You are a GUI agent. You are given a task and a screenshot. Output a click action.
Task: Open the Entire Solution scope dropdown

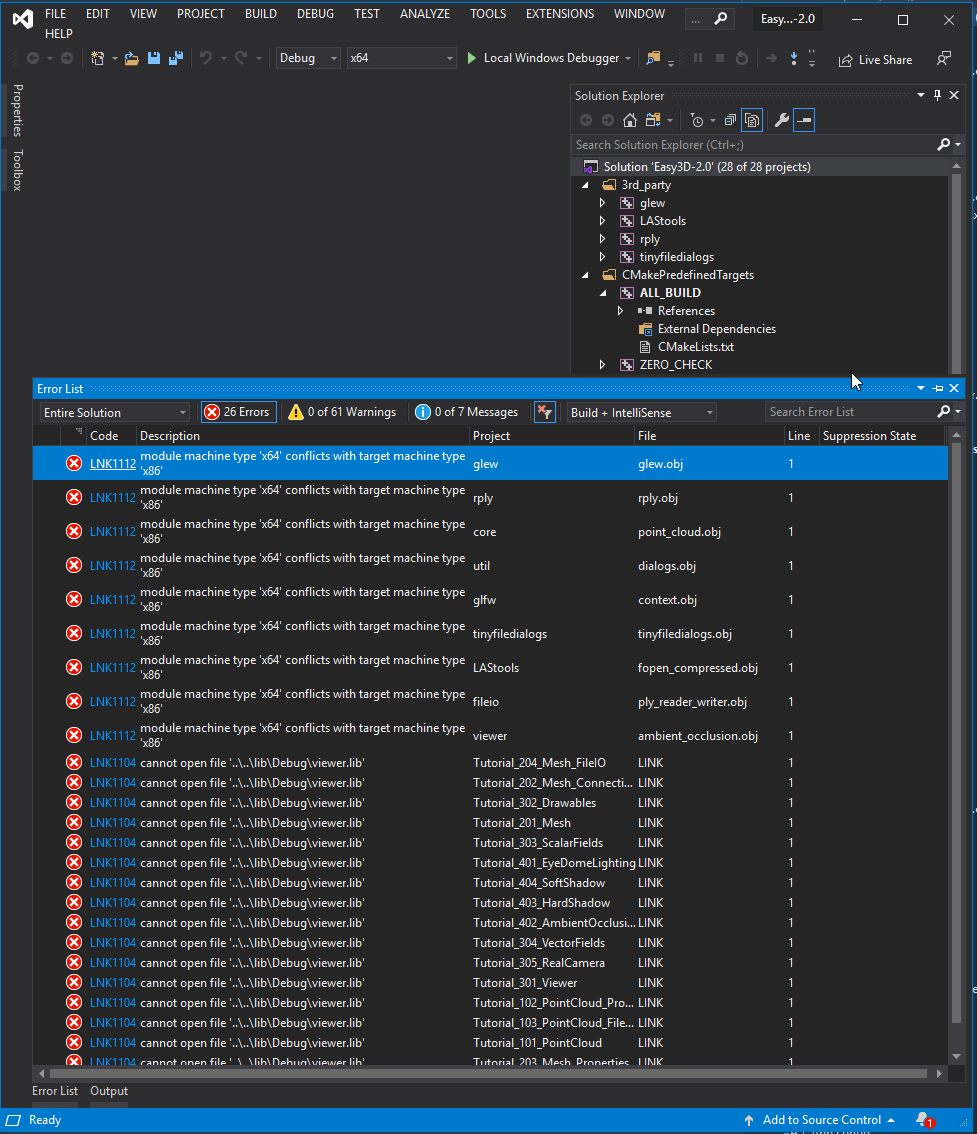[114, 412]
